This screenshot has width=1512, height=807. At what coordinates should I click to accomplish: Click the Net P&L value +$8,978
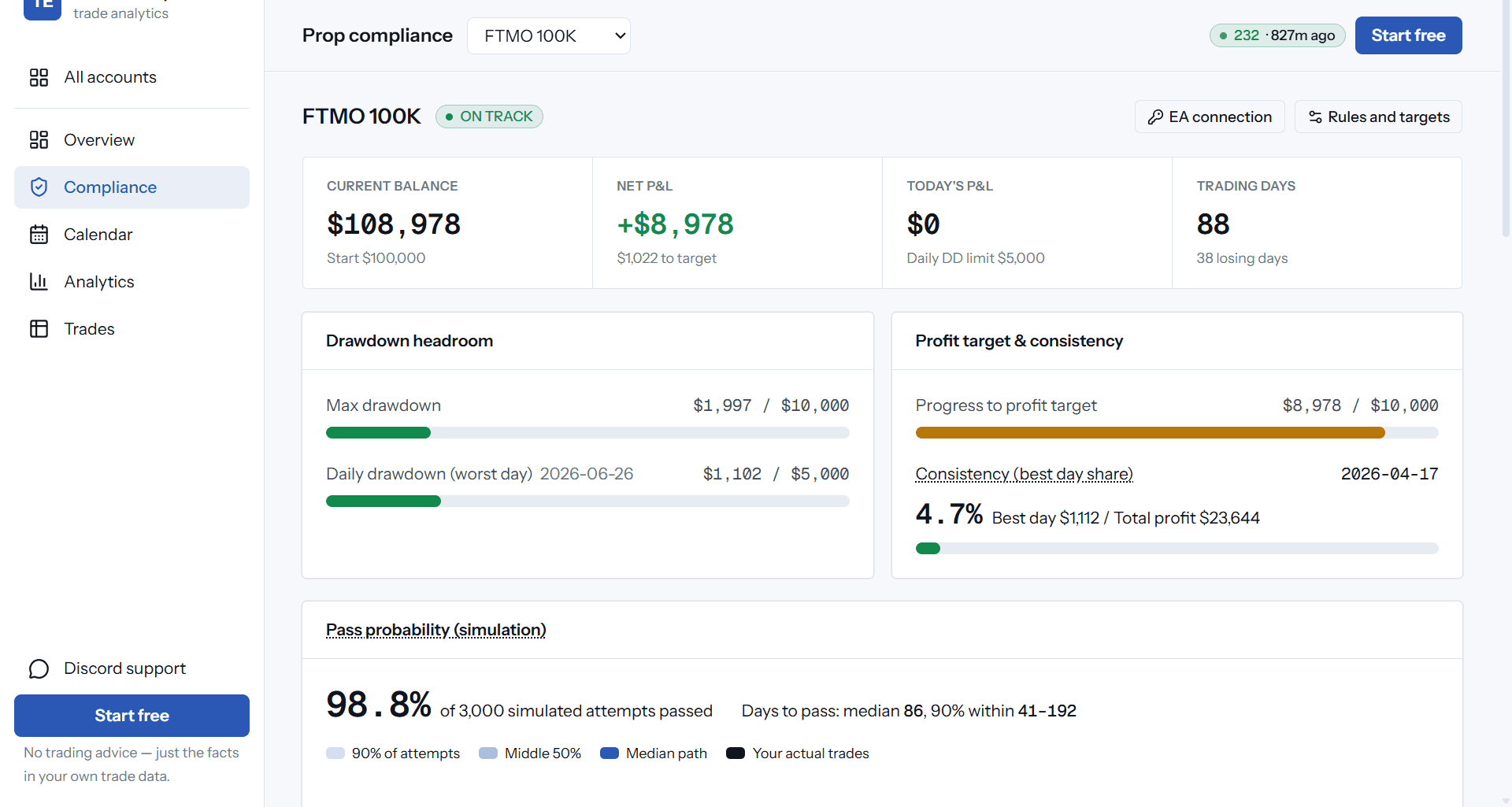(x=675, y=224)
